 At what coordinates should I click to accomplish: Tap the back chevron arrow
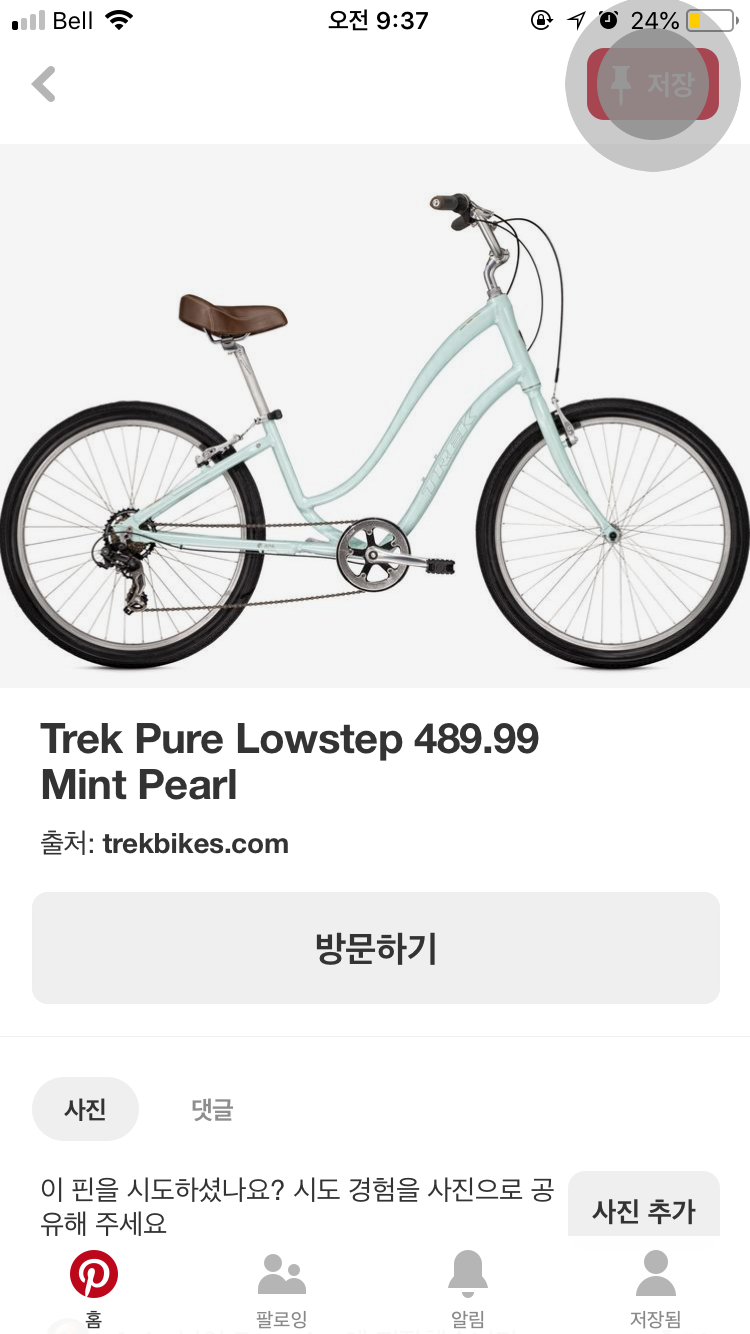coord(44,84)
